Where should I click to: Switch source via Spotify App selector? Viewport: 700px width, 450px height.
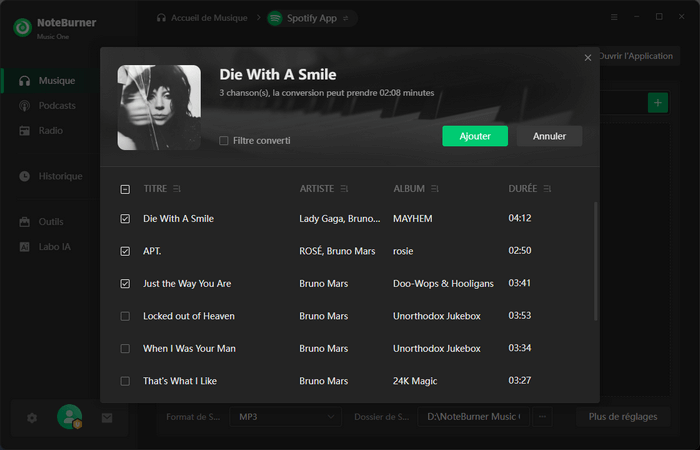310,18
